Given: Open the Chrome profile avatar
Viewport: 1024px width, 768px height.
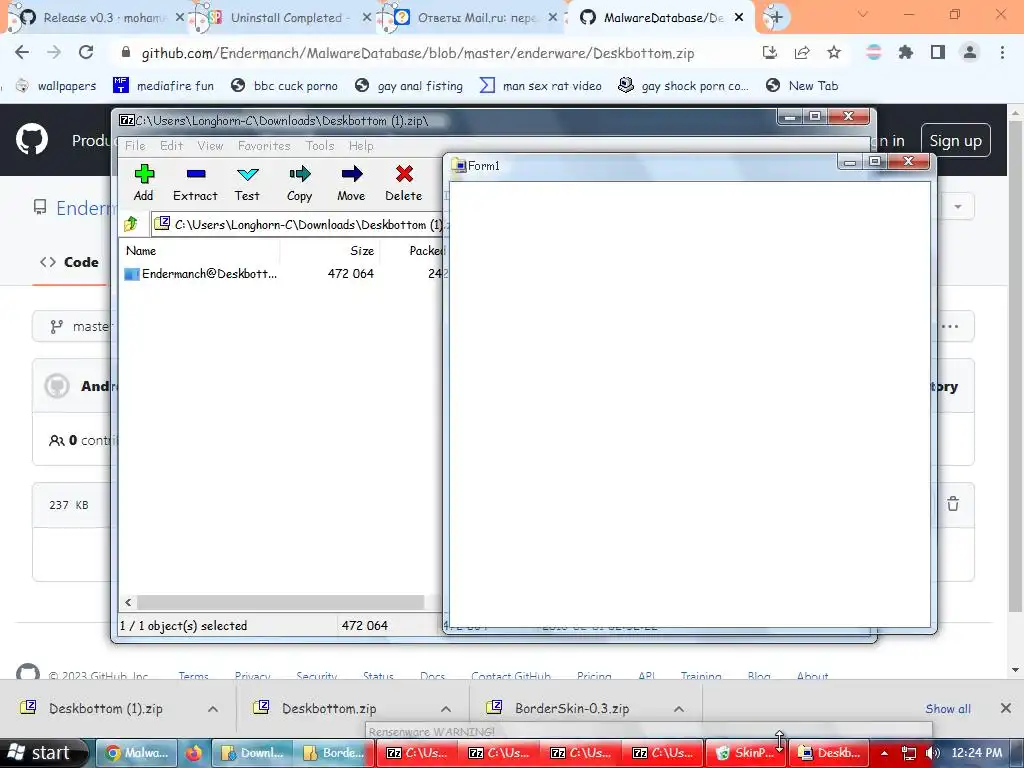Looking at the screenshot, I should click(x=970, y=53).
